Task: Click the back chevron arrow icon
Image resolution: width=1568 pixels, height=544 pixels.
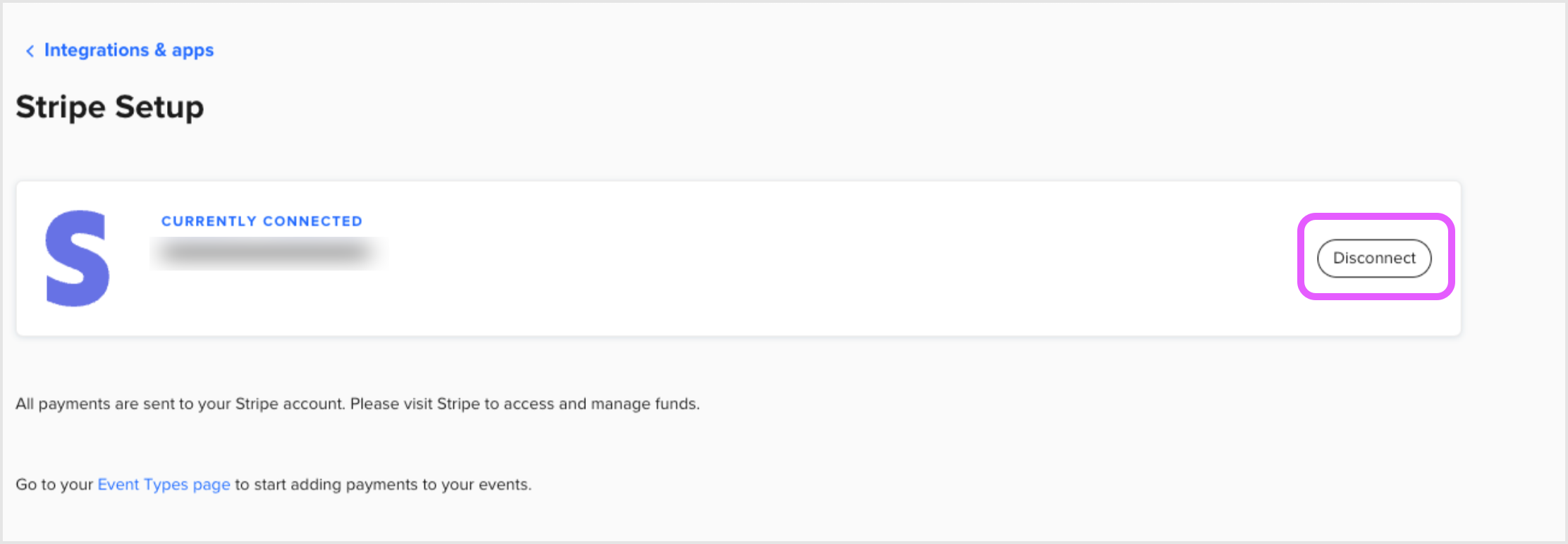Action: (30, 51)
